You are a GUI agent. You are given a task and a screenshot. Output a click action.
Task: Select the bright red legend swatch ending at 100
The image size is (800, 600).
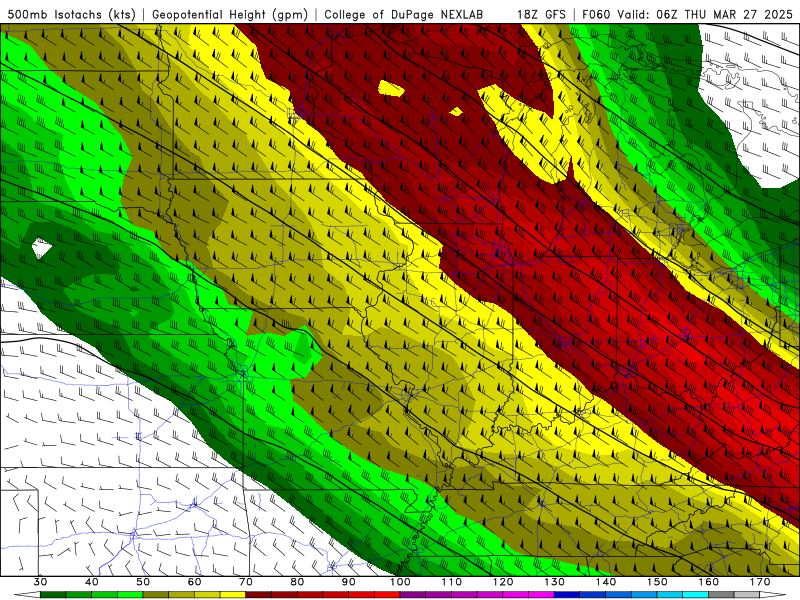[x=387, y=595]
